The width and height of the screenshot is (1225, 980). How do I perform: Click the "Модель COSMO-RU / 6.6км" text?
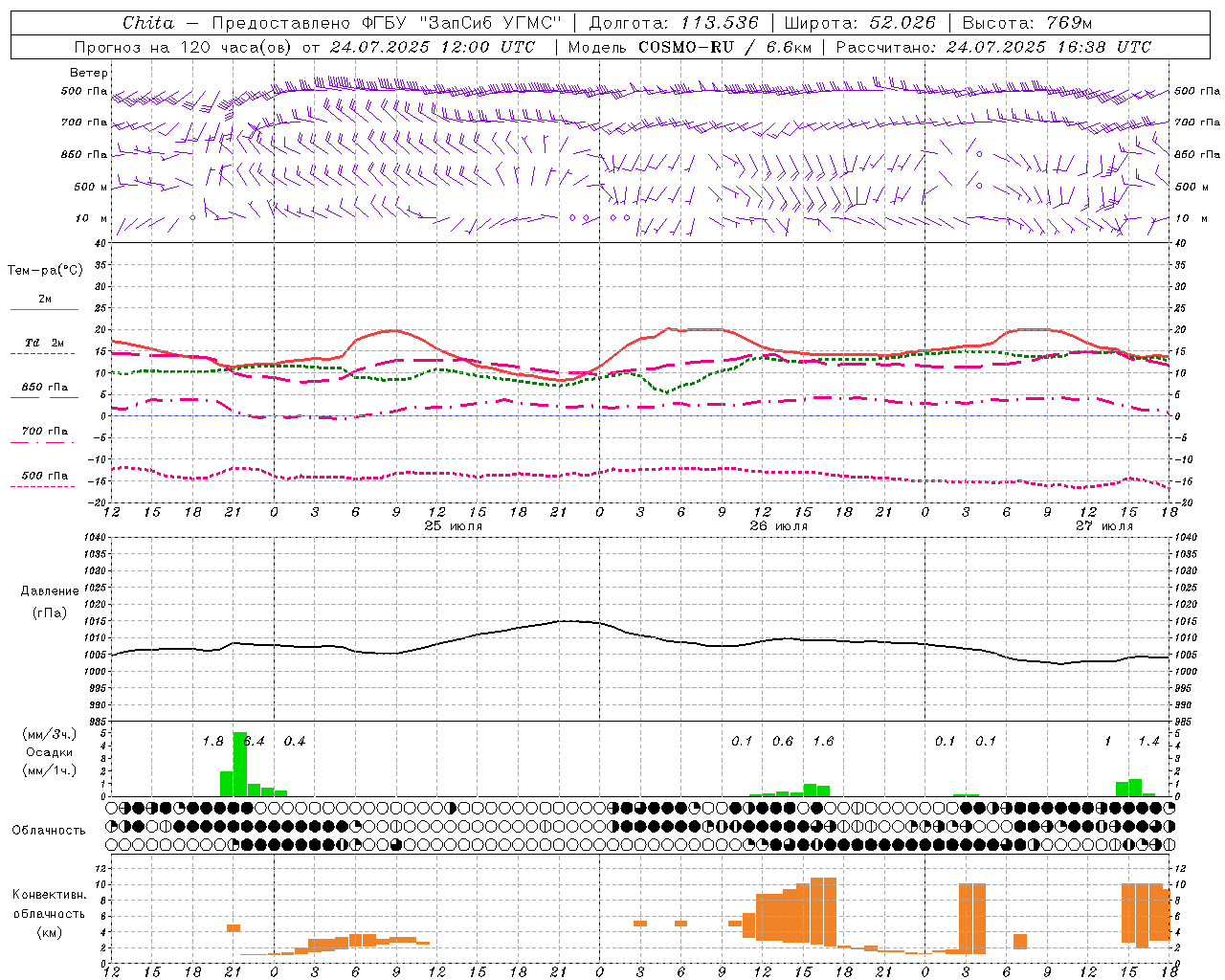pyautogui.click(x=690, y=47)
